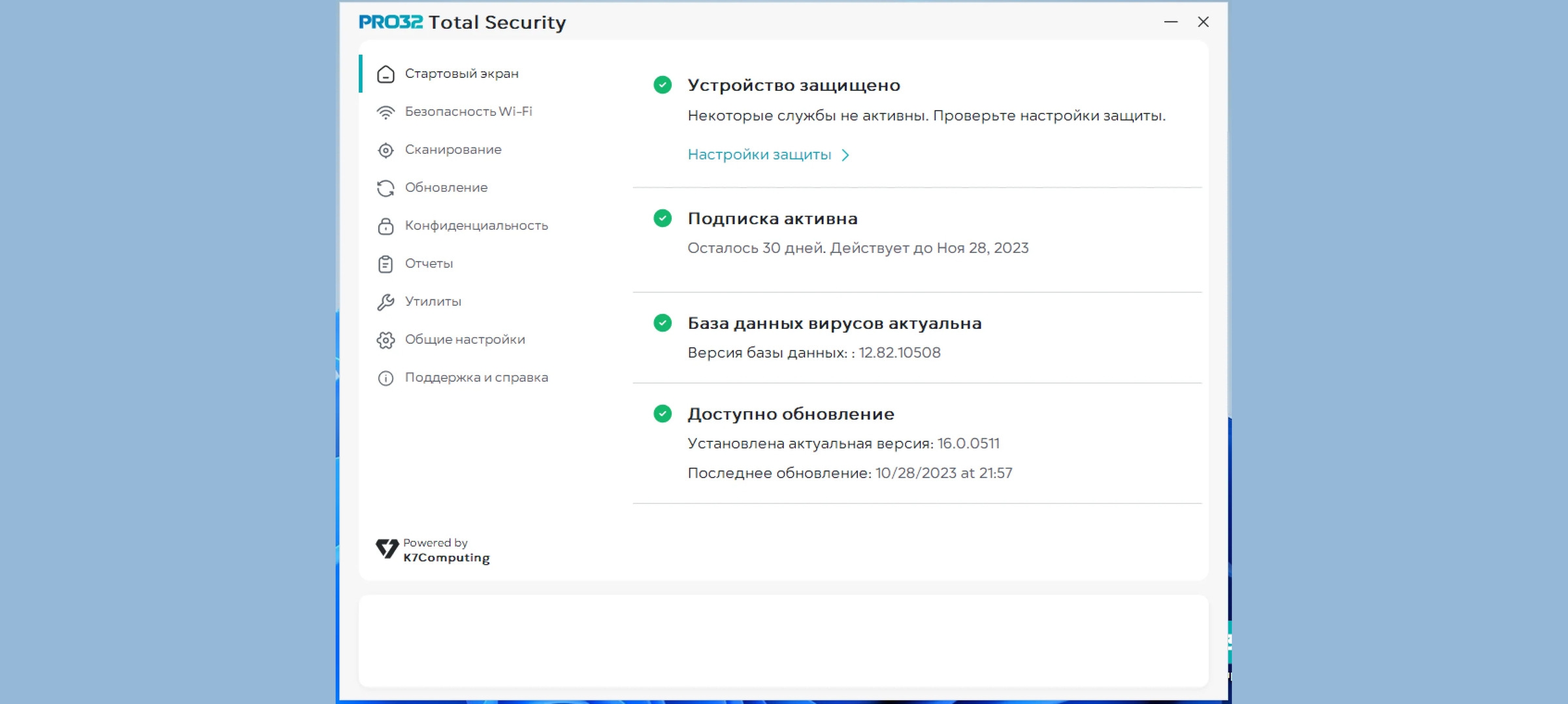
Task: Follow the Настройки защиты link
Action: pos(759,155)
